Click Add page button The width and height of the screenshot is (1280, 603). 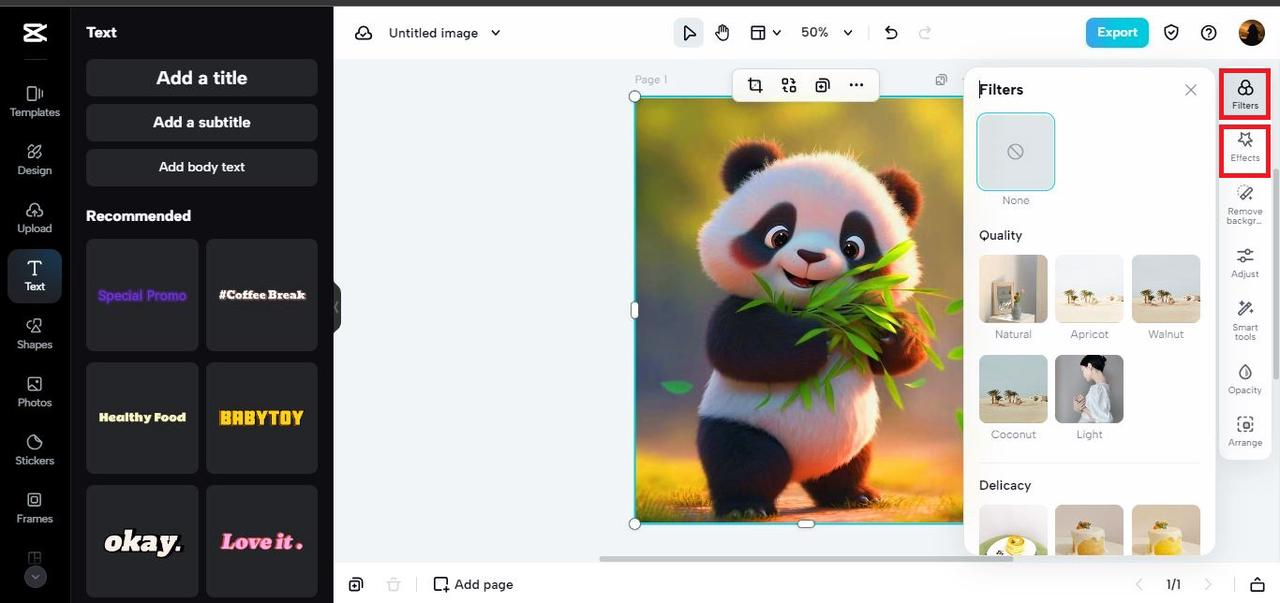point(473,585)
